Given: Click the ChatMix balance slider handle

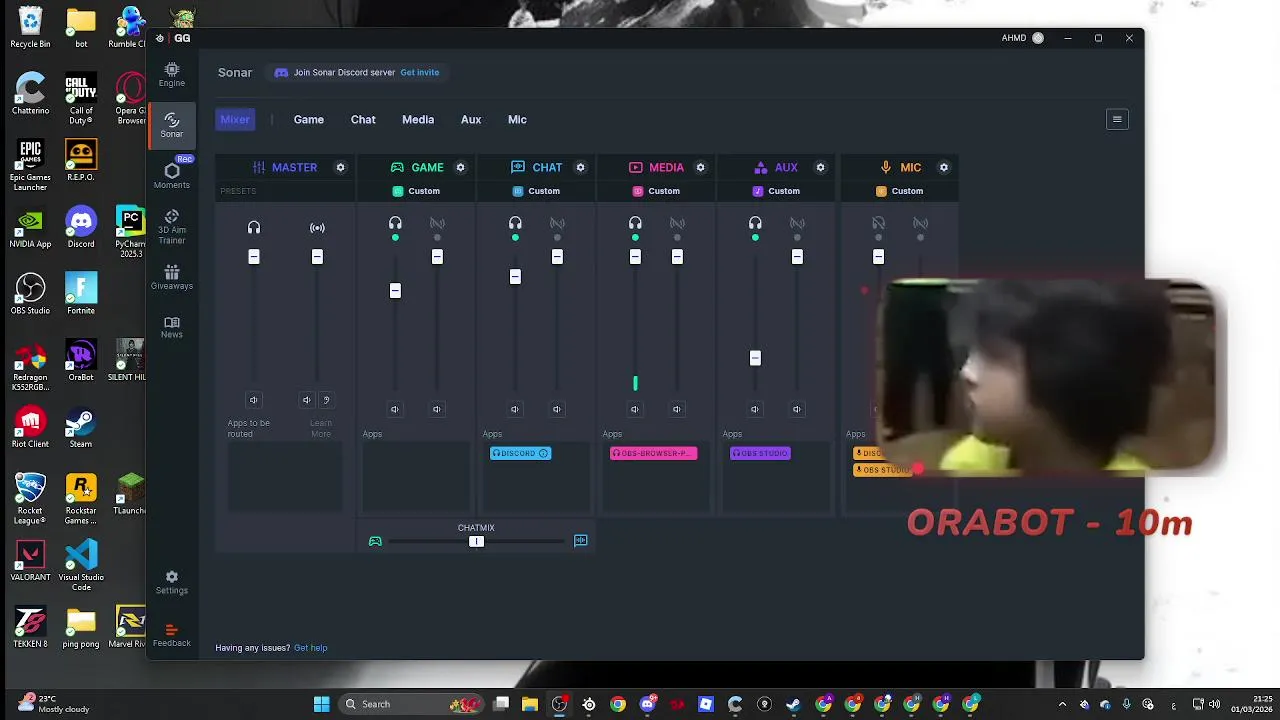Looking at the screenshot, I should [476, 541].
